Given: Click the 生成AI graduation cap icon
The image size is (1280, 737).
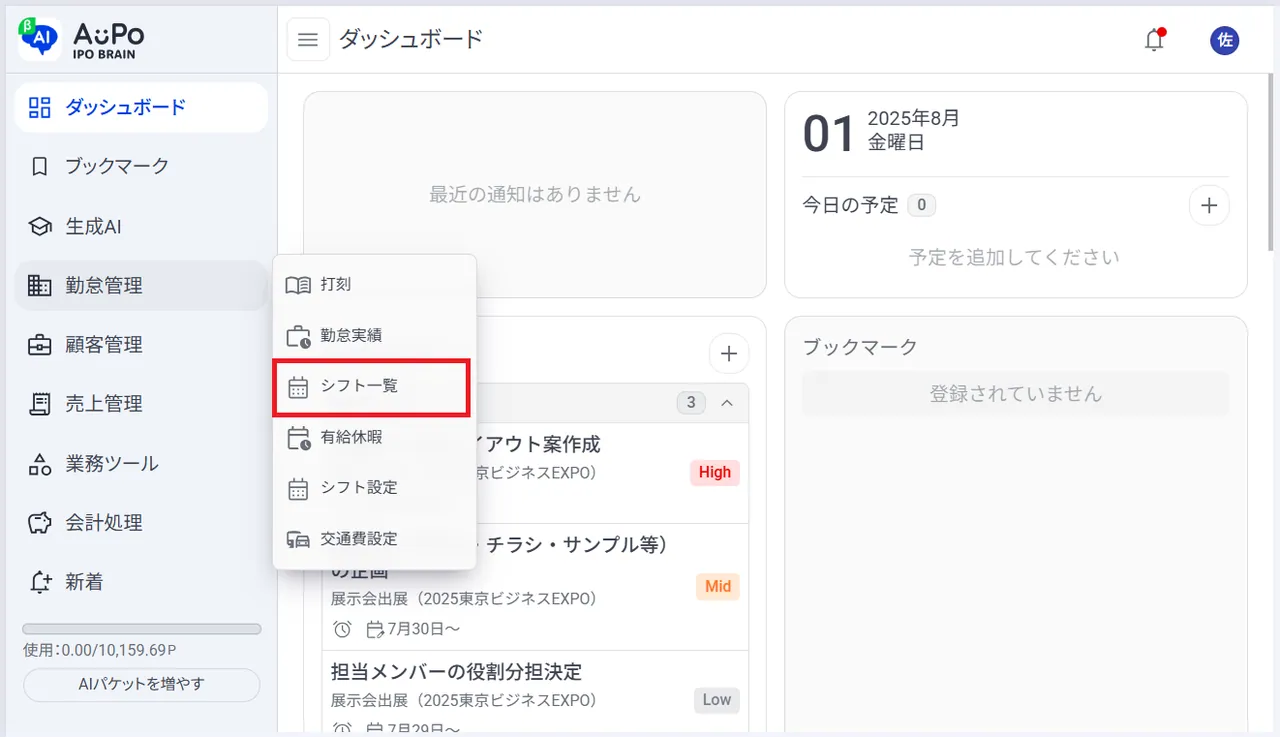Looking at the screenshot, I should click(x=39, y=227).
